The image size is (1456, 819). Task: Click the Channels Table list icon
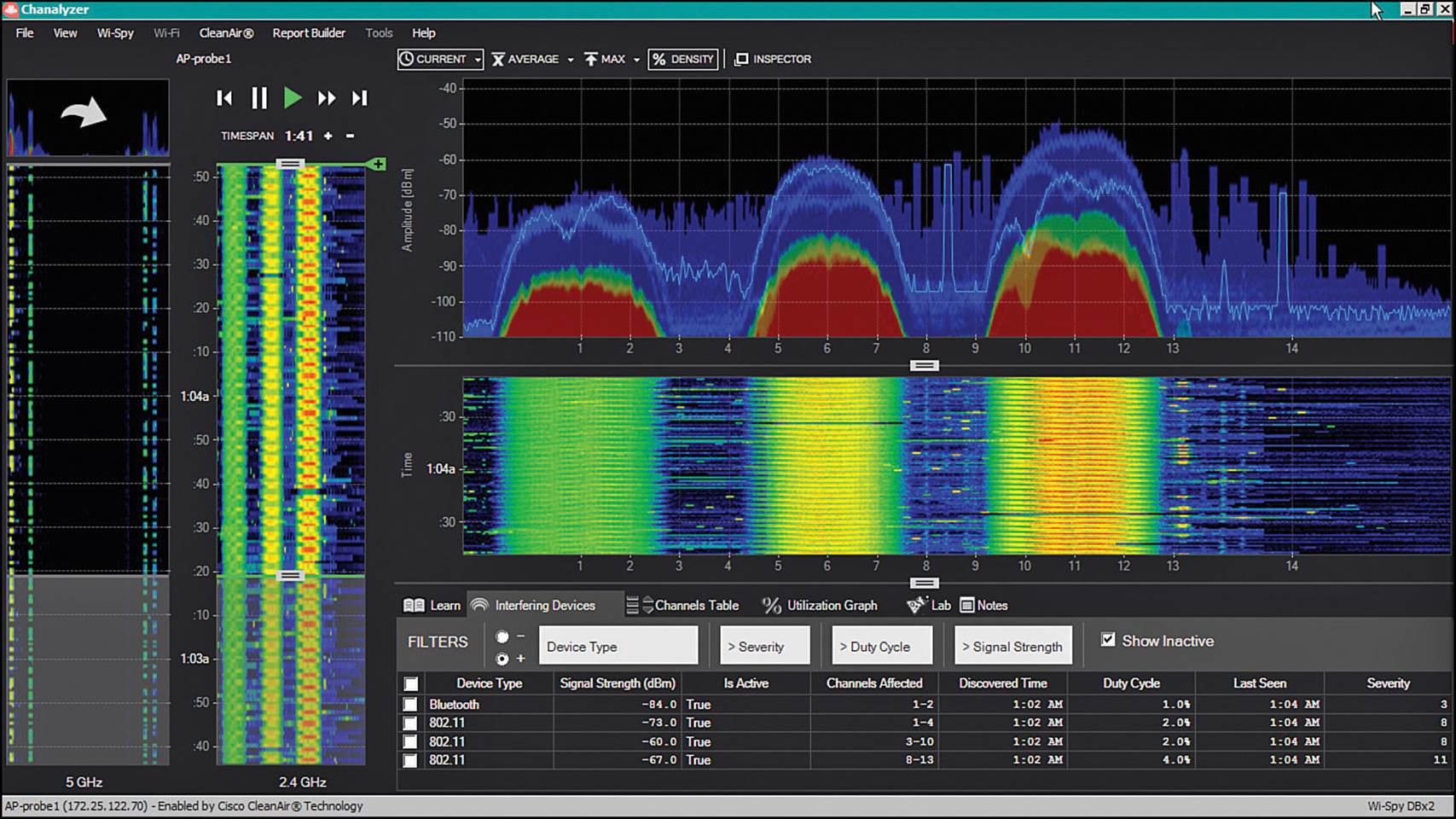point(632,605)
